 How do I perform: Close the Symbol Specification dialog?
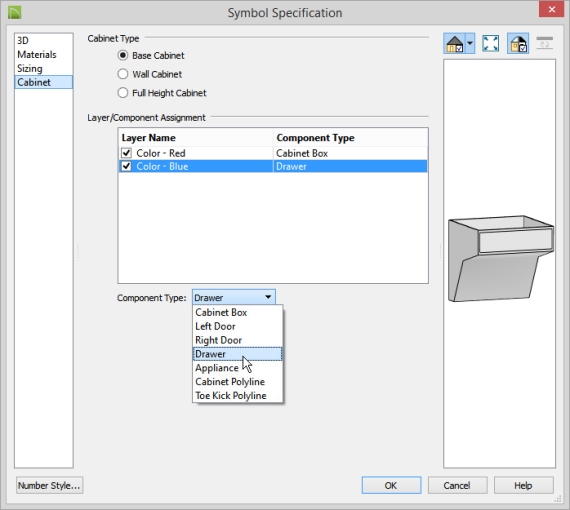click(x=551, y=9)
